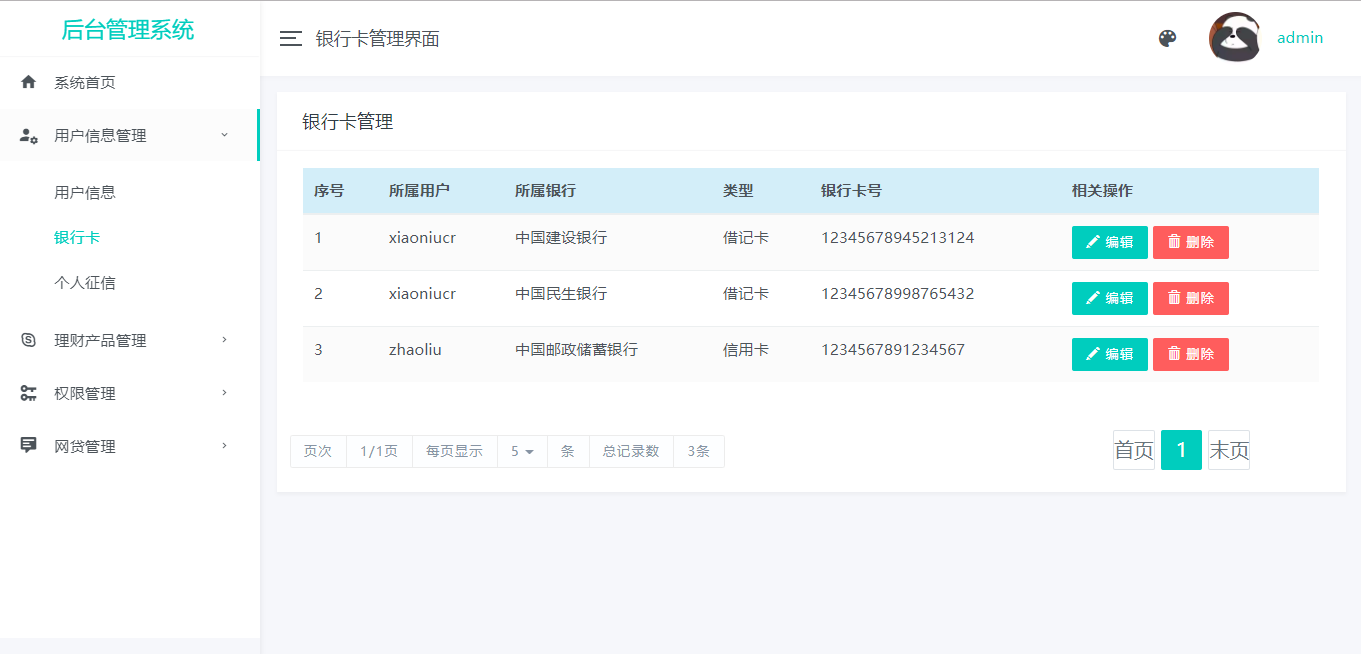Open the theme color palette icon

pyautogui.click(x=1167, y=38)
